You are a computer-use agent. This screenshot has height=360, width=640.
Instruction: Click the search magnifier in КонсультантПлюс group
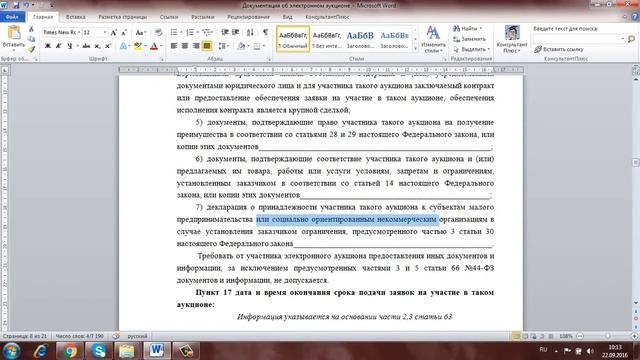point(631,39)
